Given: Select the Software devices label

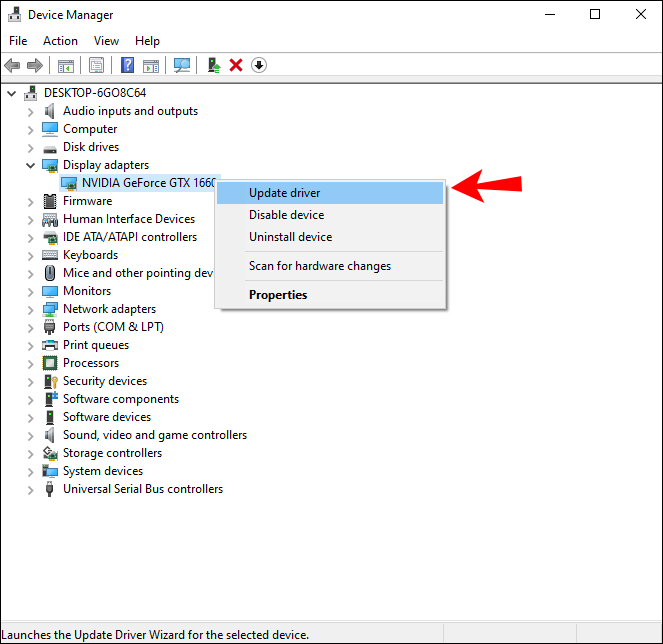Looking at the screenshot, I should (x=107, y=417).
